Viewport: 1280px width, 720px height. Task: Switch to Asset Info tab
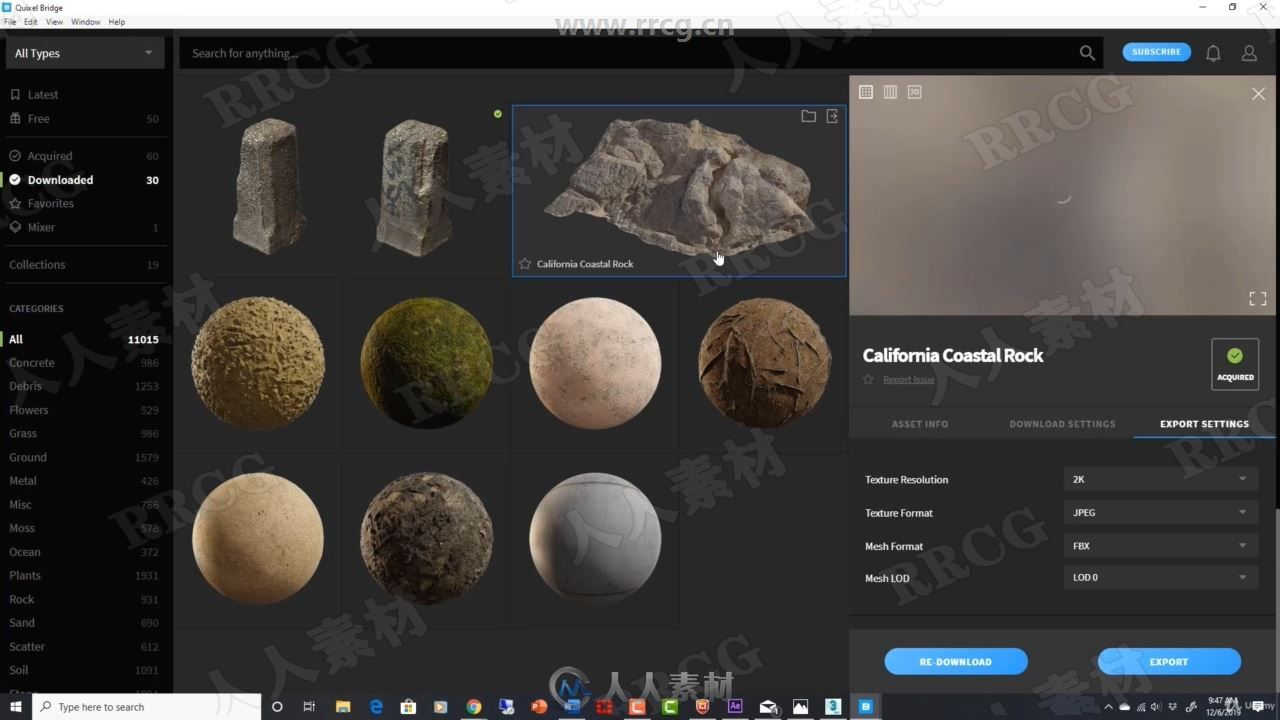pyautogui.click(x=920, y=424)
